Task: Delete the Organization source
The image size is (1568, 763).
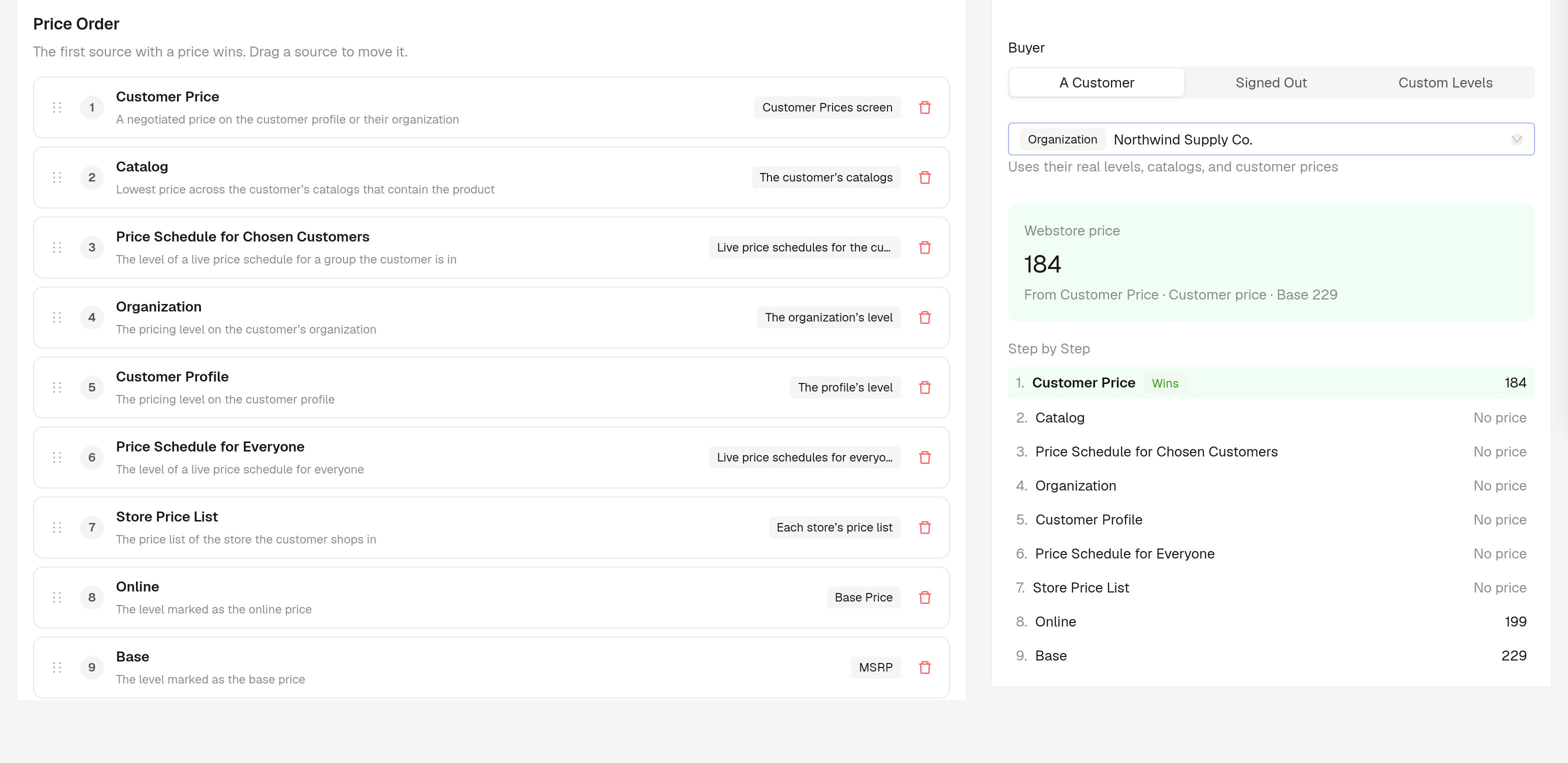Action: [924, 317]
